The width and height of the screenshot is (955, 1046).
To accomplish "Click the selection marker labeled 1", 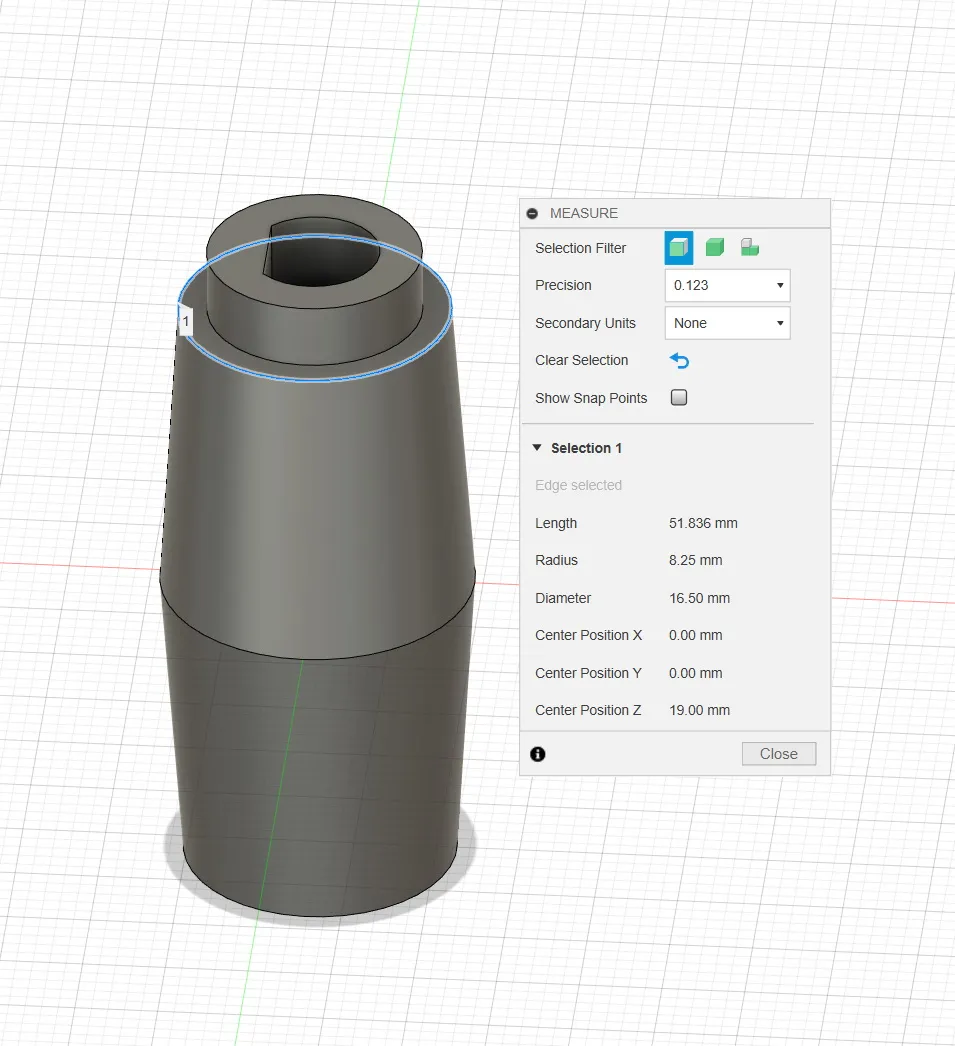I will (185, 322).
